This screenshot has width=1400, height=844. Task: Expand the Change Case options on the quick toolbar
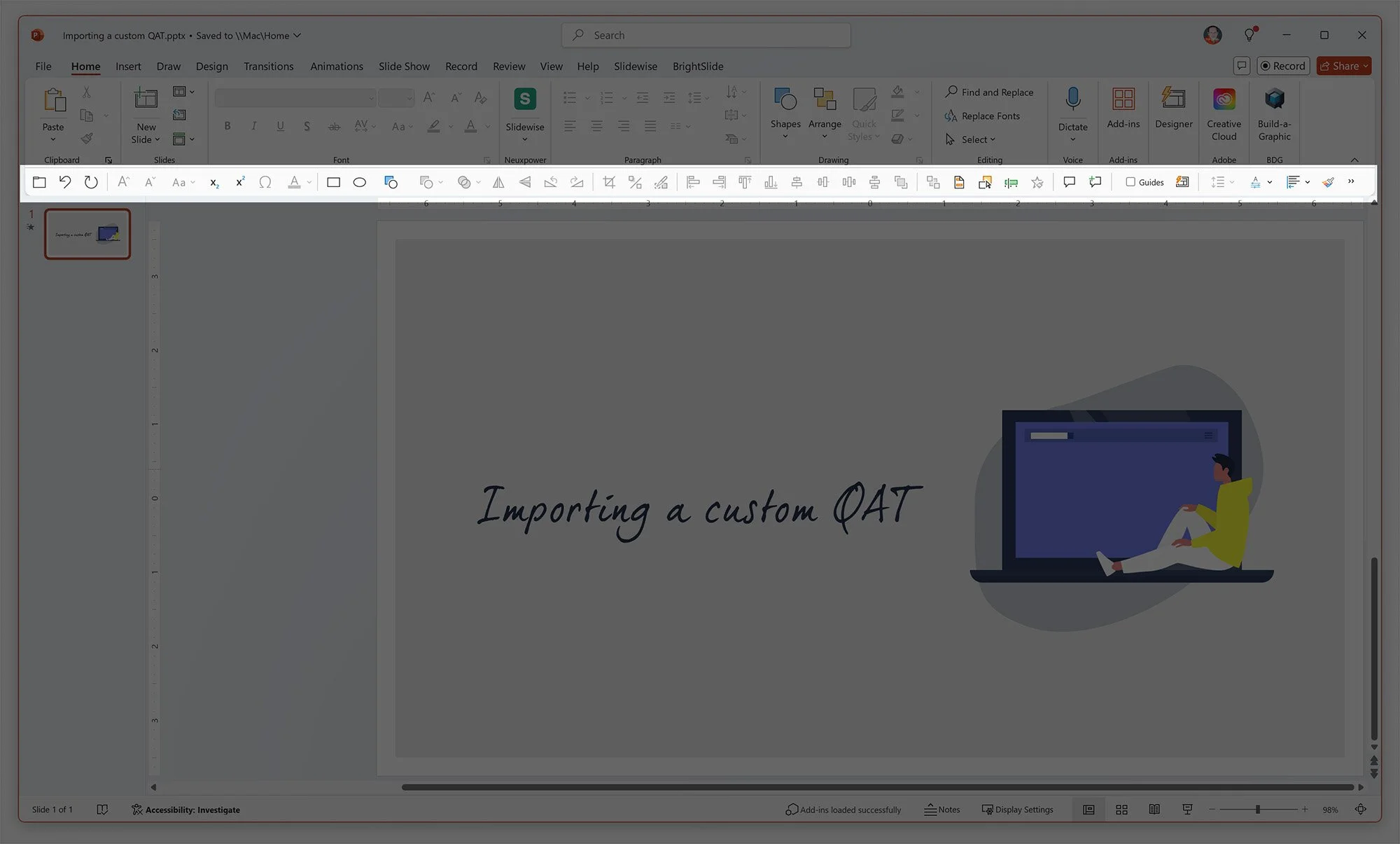coord(192,182)
